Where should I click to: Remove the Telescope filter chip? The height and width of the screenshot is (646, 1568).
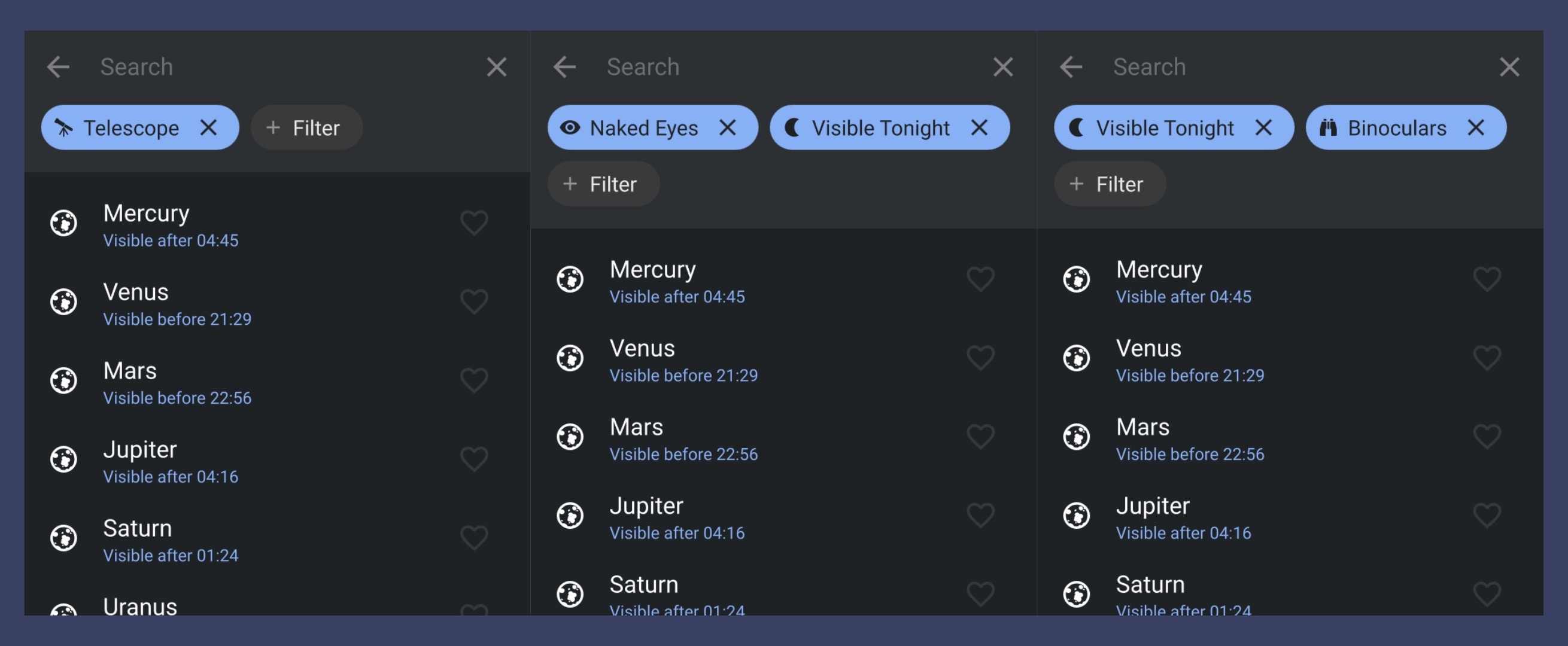pos(208,128)
